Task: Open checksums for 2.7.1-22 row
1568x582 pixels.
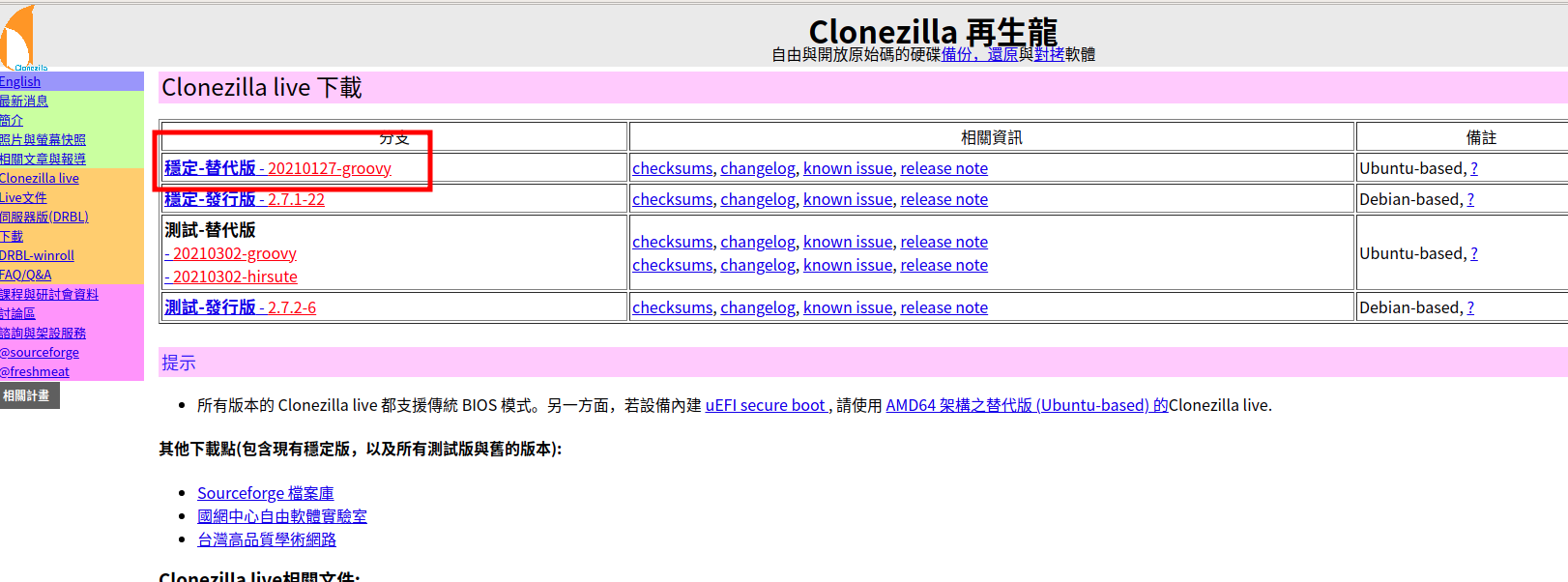Action: (x=673, y=199)
